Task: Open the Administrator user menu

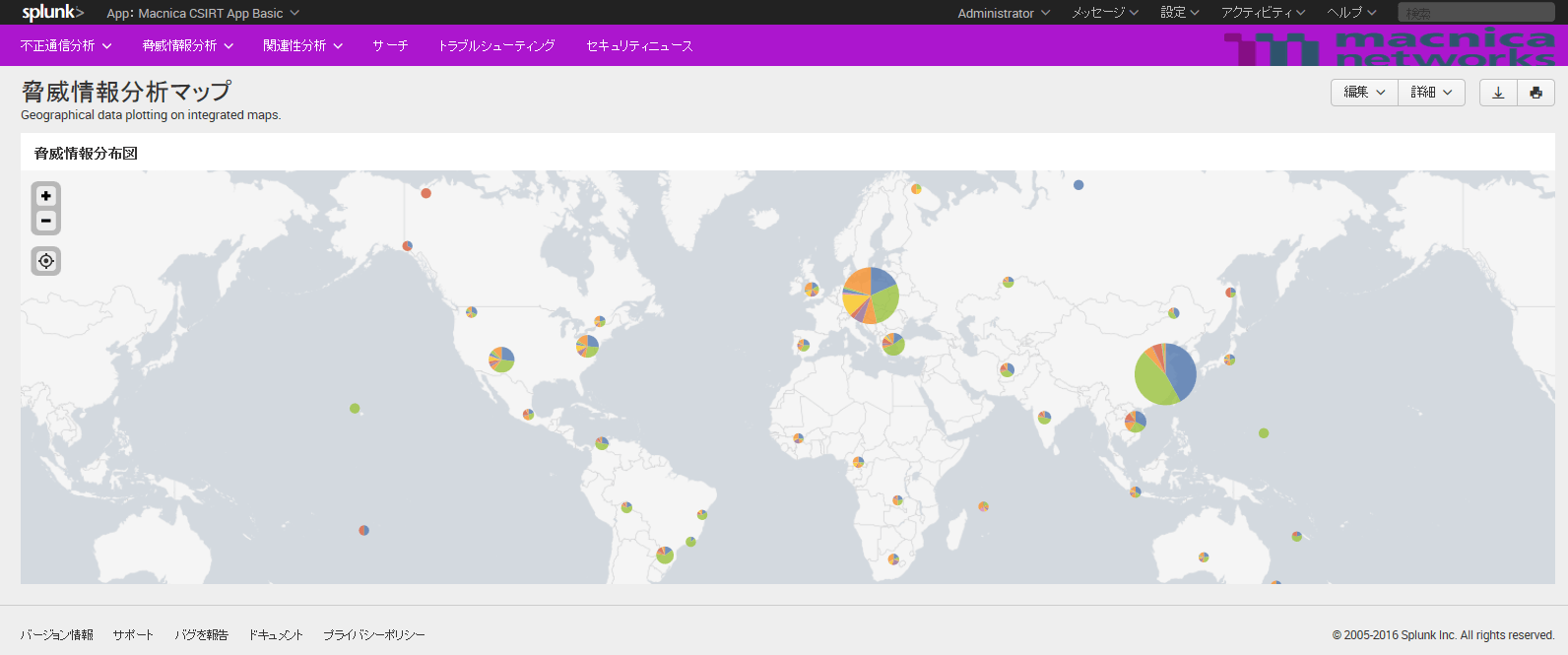Action: (x=1003, y=14)
